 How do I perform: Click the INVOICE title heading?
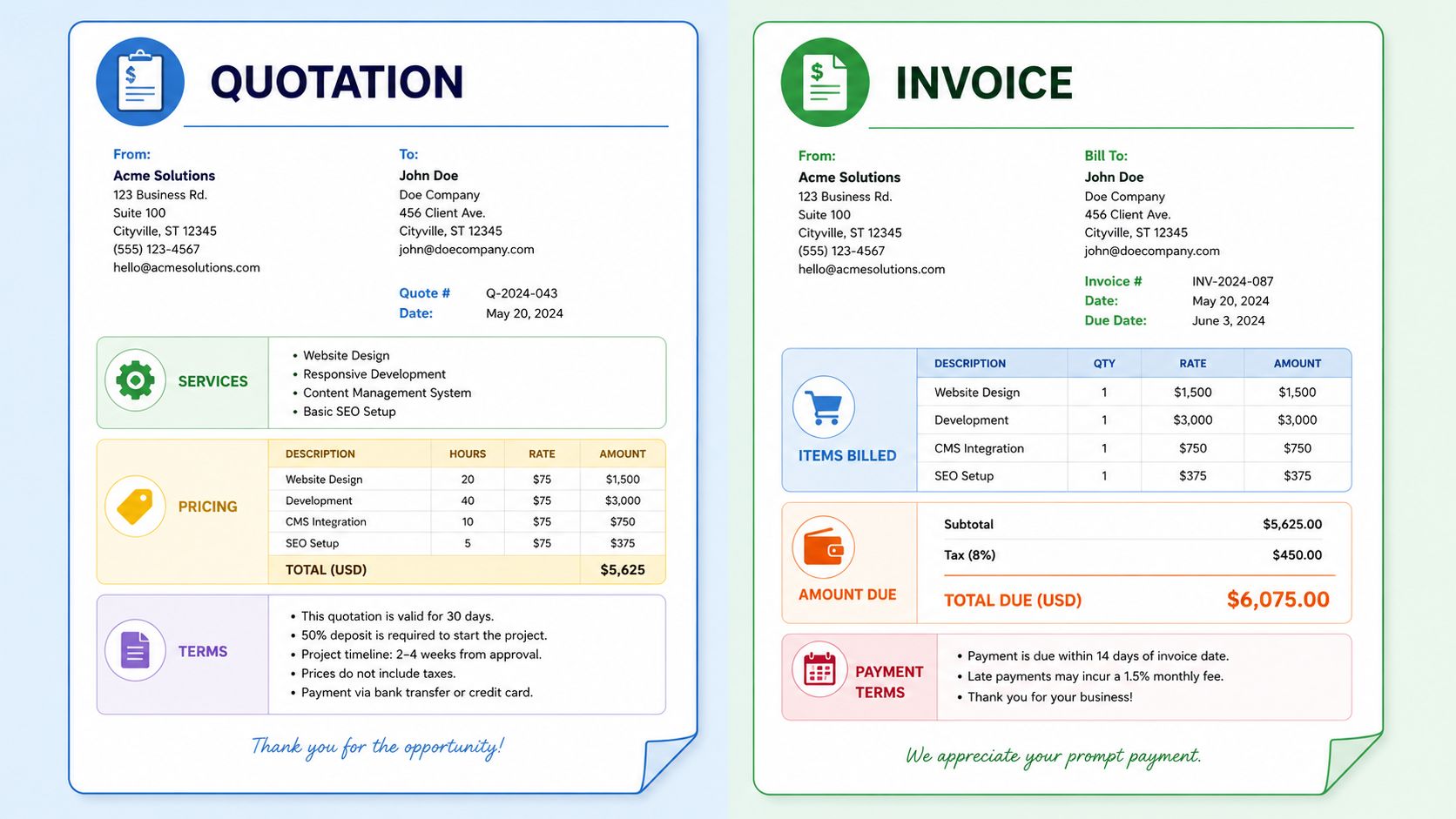click(x=984, y=84)
